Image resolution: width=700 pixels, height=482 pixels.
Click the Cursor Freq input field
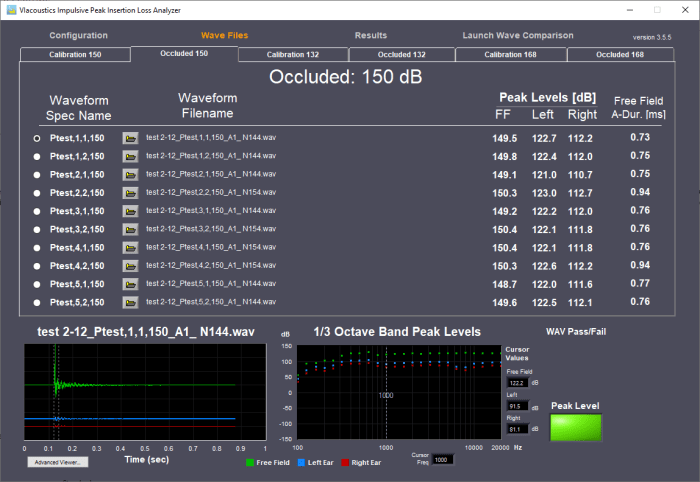[443, 460]
